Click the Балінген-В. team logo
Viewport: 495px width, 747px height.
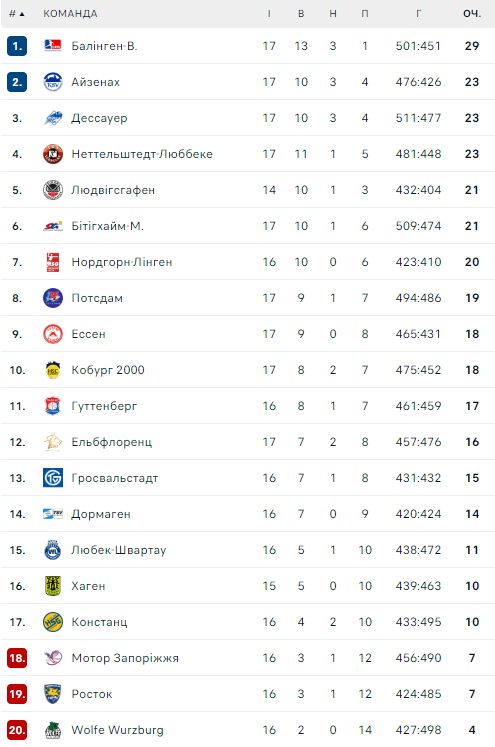(52, 46)
